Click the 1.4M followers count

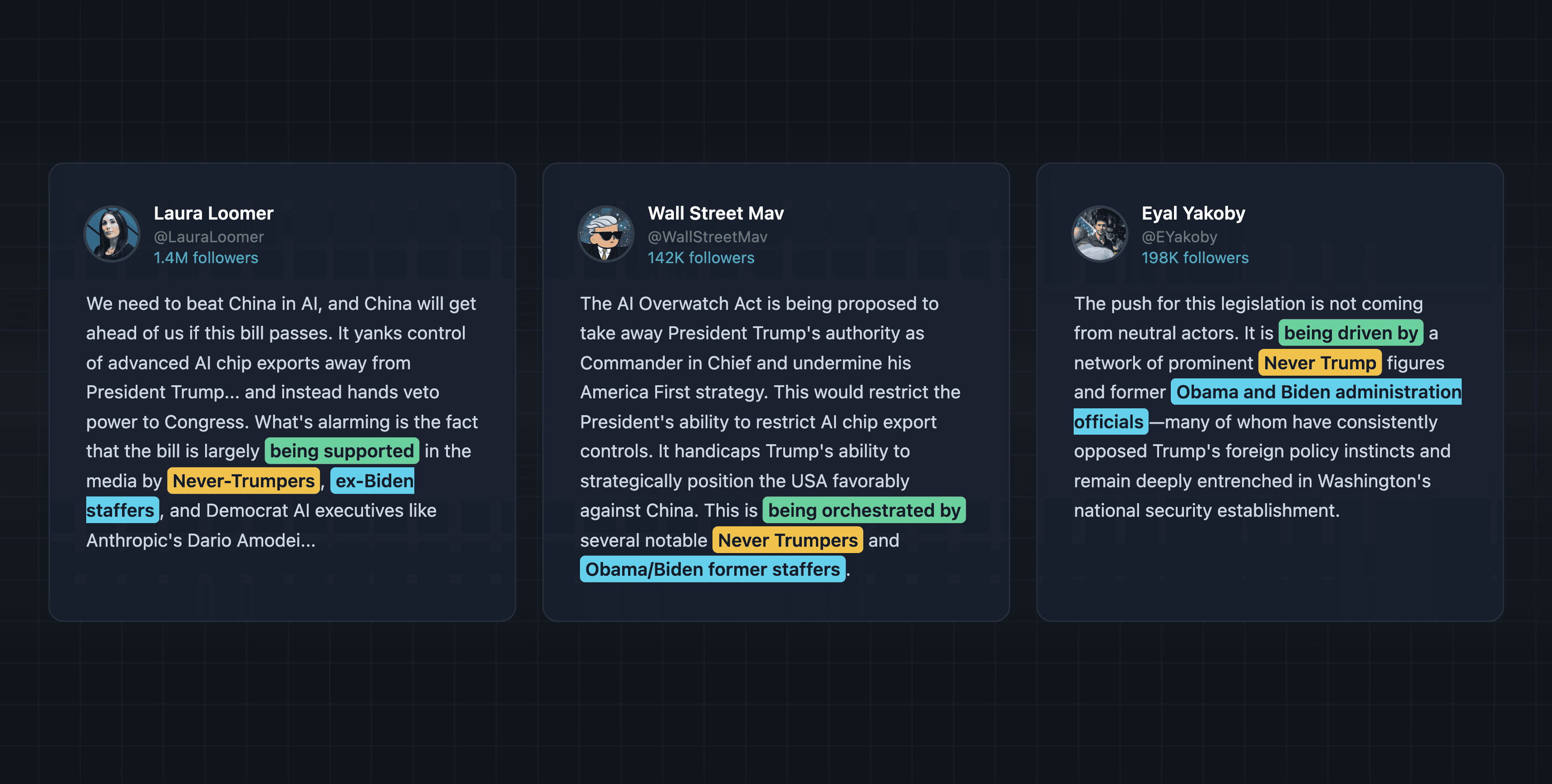tap(206, 258)
